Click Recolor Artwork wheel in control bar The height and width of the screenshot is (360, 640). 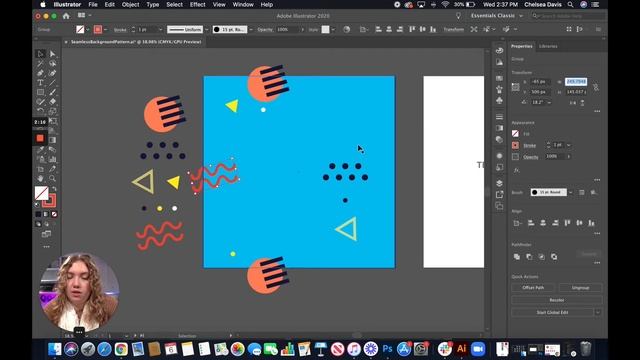click(x=347, y=29)
